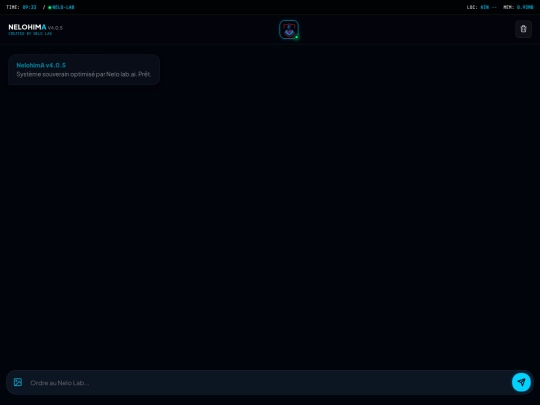Screen dimensions: 540x405
Task: Click the NELOHIMA title in the header
Action: click(x=27, y=27)
